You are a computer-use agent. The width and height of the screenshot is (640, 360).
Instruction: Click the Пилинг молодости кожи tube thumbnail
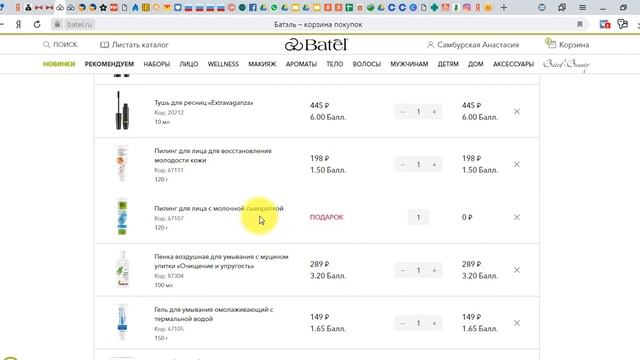pyautogui.click(x=122, y=164)
